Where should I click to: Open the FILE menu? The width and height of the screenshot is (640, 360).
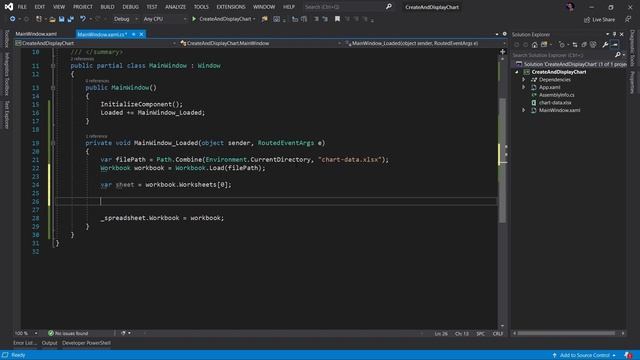[22, 7]
